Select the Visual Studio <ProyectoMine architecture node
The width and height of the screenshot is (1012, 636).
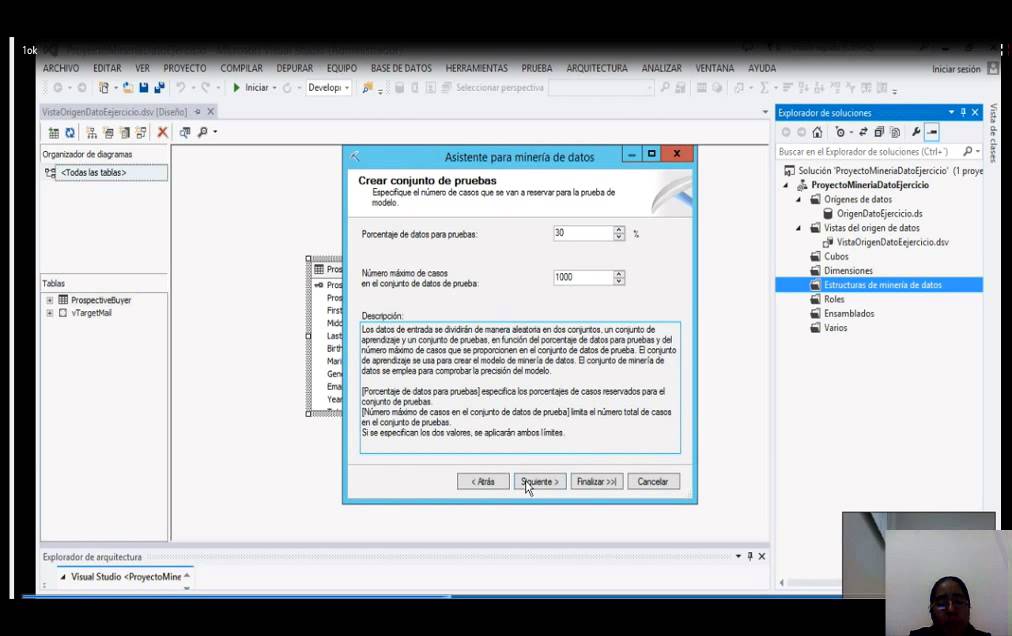tap(125, 577)
